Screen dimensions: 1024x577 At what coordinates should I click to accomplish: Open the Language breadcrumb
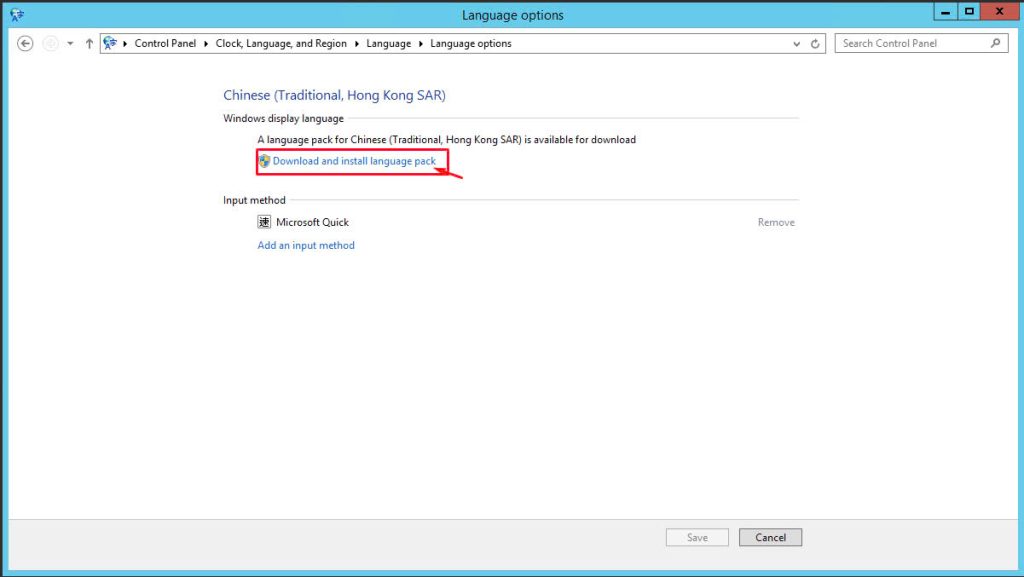pos(389,43)
